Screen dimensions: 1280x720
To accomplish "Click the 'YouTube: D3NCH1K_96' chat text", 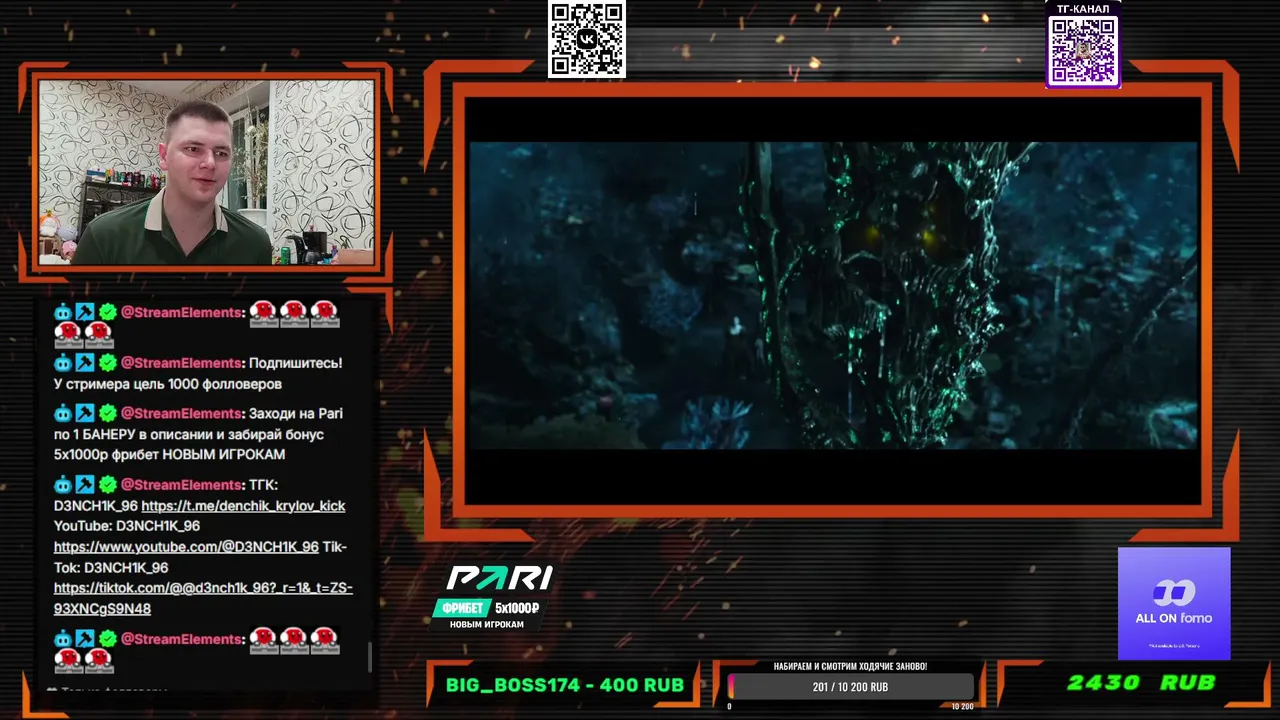I will pyautogui.click(x=127, y=526).
